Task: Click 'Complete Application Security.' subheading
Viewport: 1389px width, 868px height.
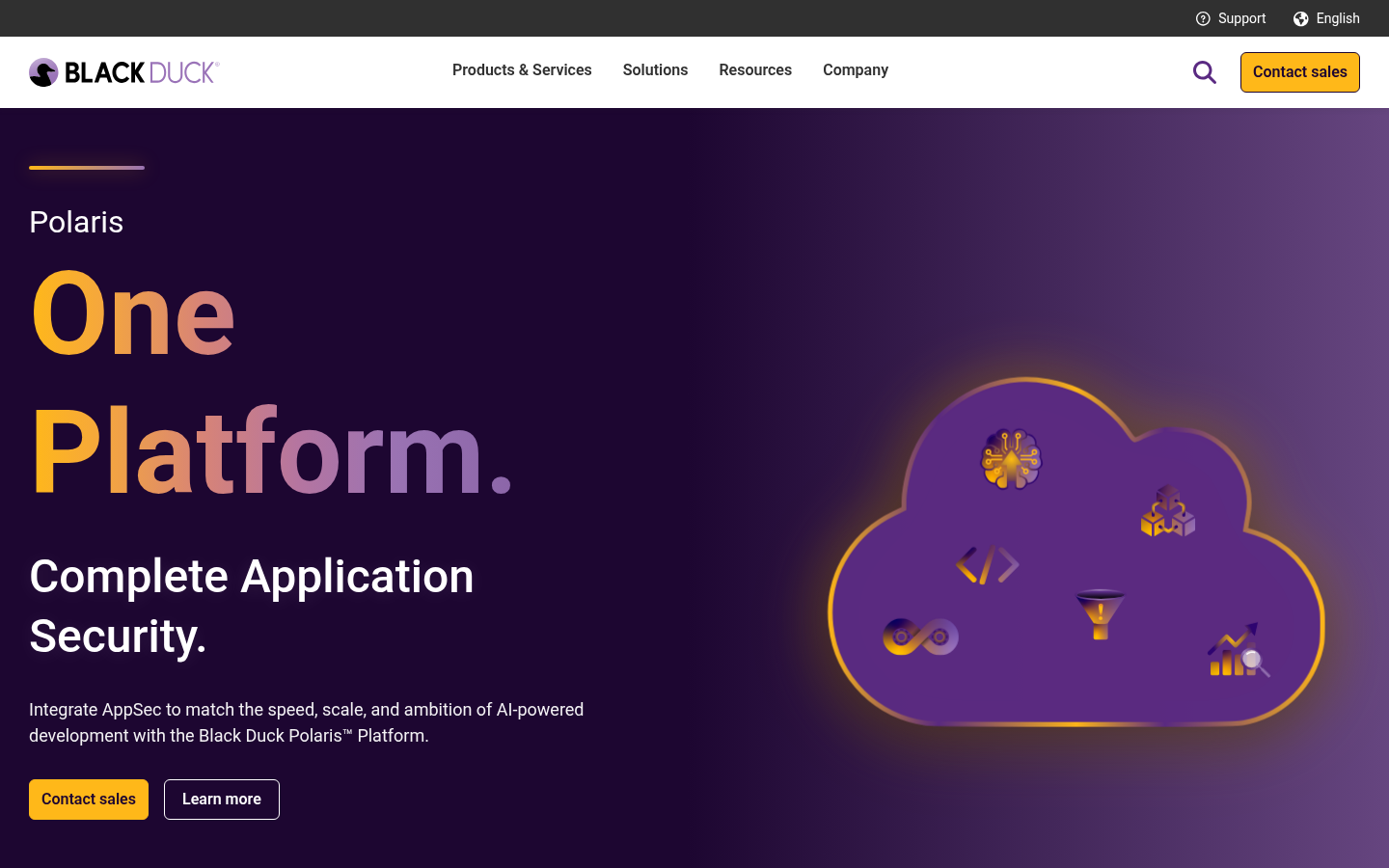Action: tap(252, 607)
